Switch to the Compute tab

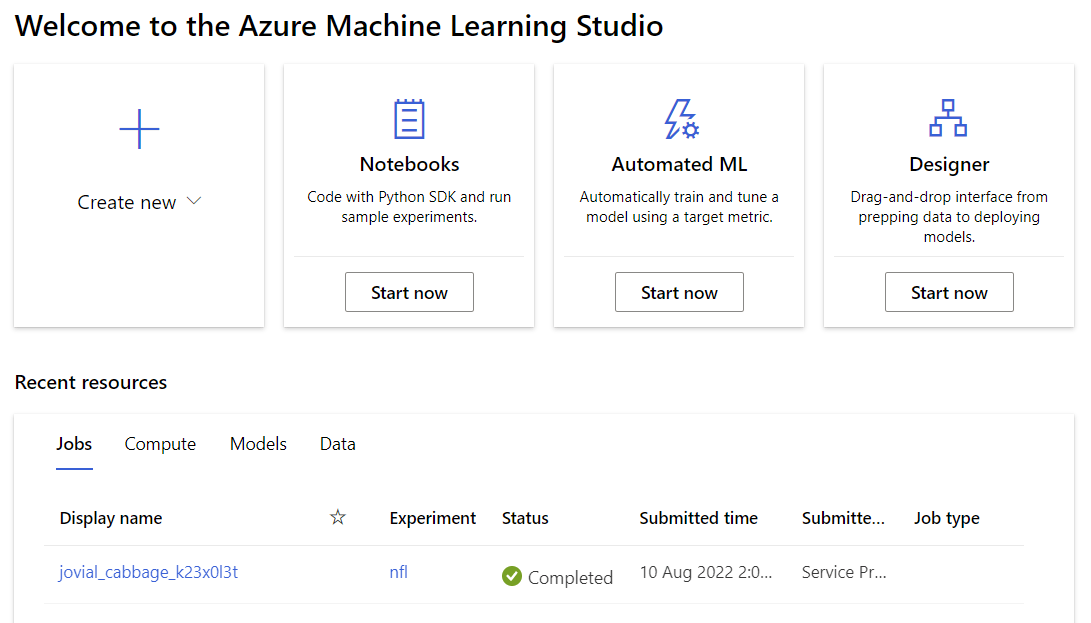(160, 444)
